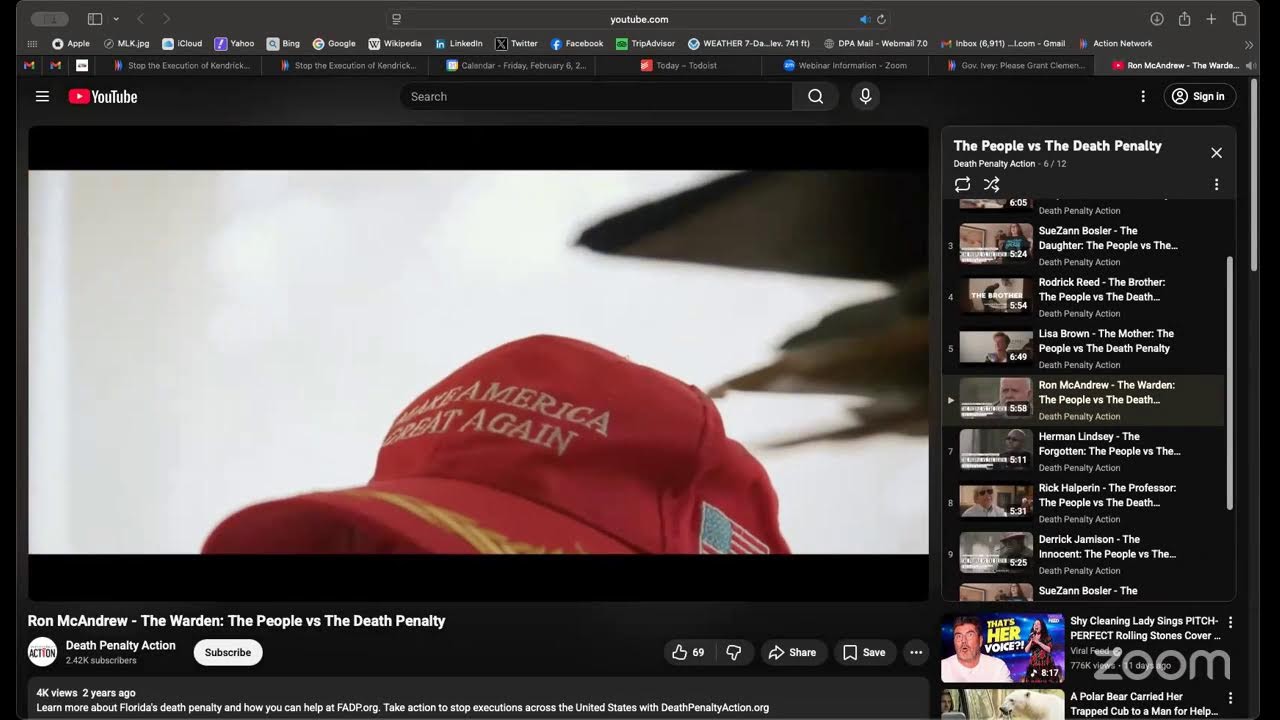This screenshot has width=1280, height=720.
Task: Open Rick Halperin - The Professor video
Action: pos(1083,502)
